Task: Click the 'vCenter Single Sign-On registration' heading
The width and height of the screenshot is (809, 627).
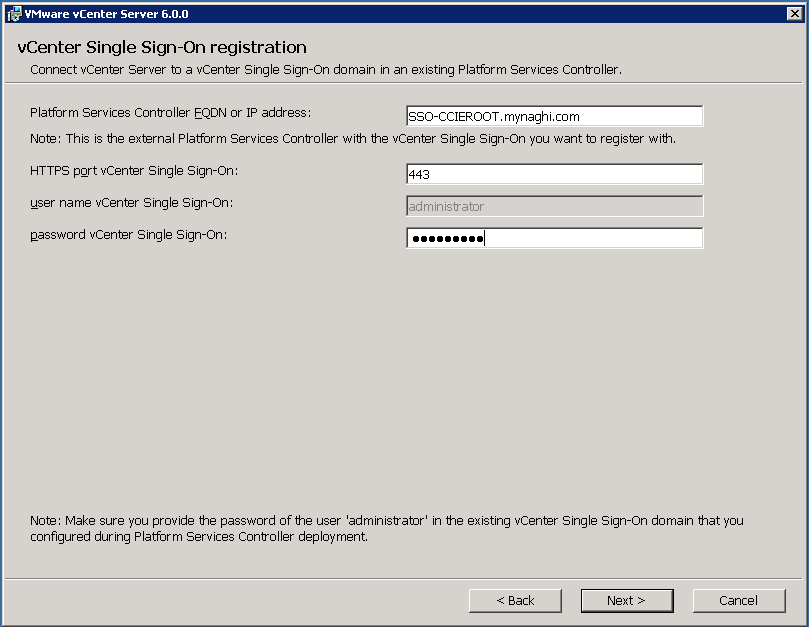Action: tap(162, 48)
